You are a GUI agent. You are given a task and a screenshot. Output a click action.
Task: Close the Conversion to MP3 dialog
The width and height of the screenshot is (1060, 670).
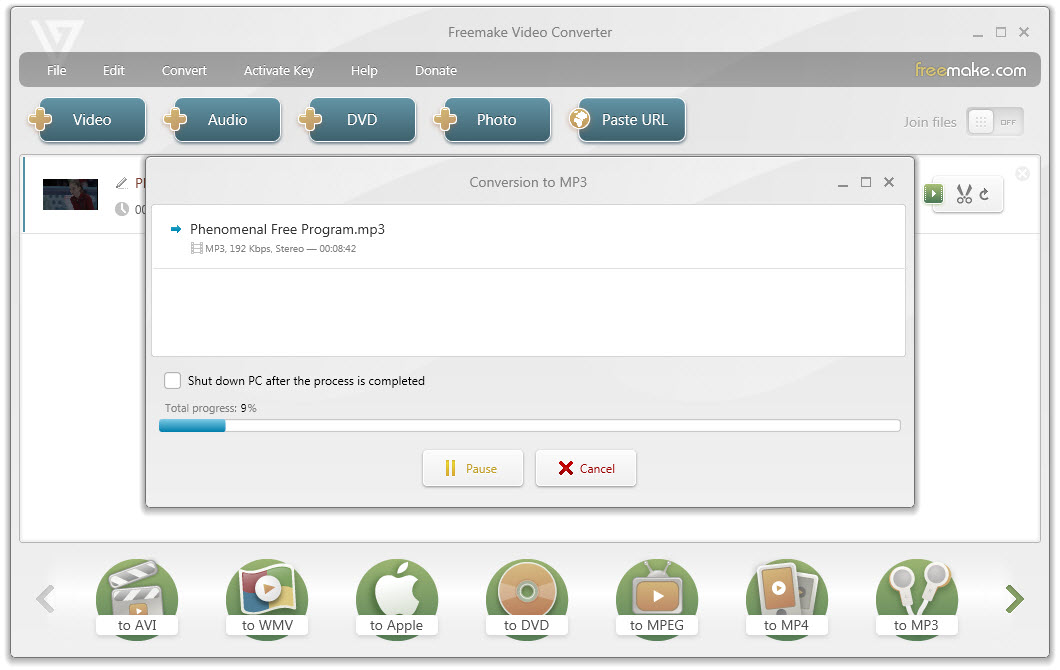click(889, 182)
